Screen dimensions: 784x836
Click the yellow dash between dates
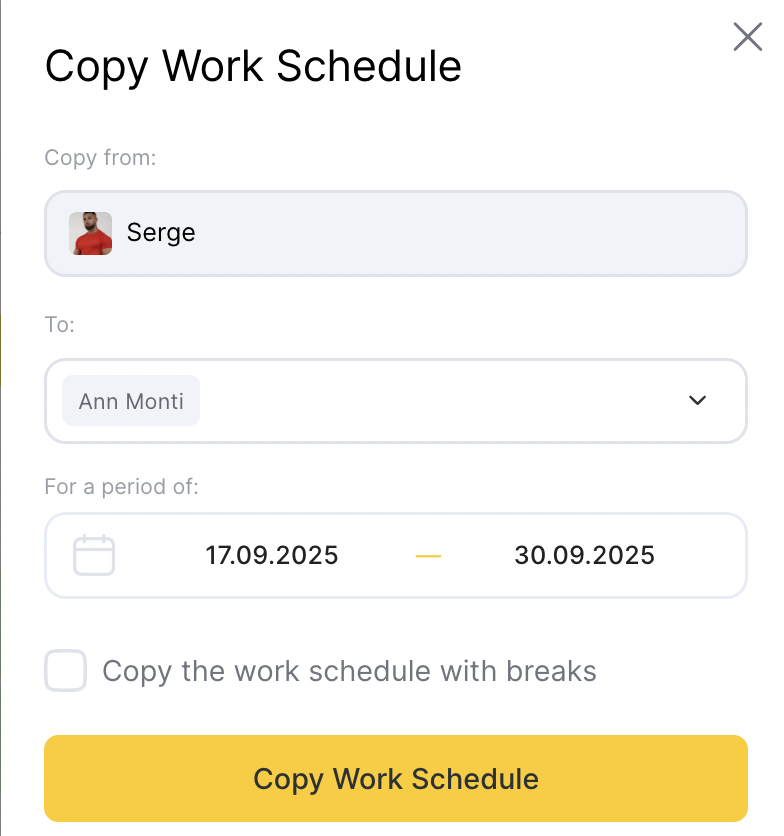coord(428,555)
